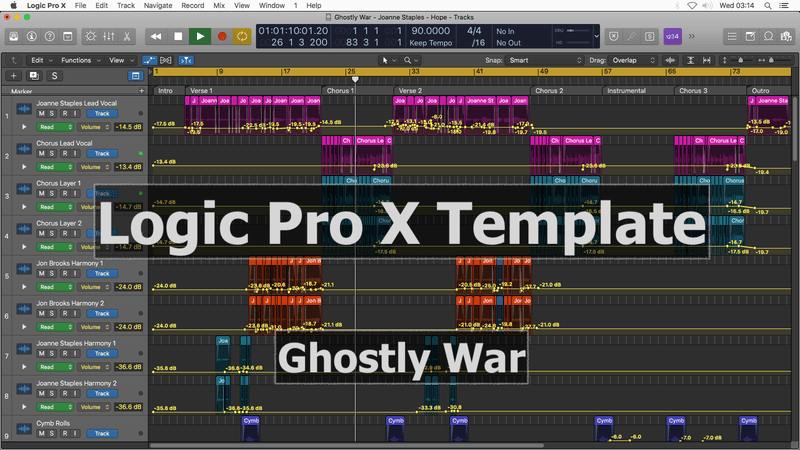Click the Verse 1 marker
This screenshot has width=800, height=450.
tap(201, 90)
